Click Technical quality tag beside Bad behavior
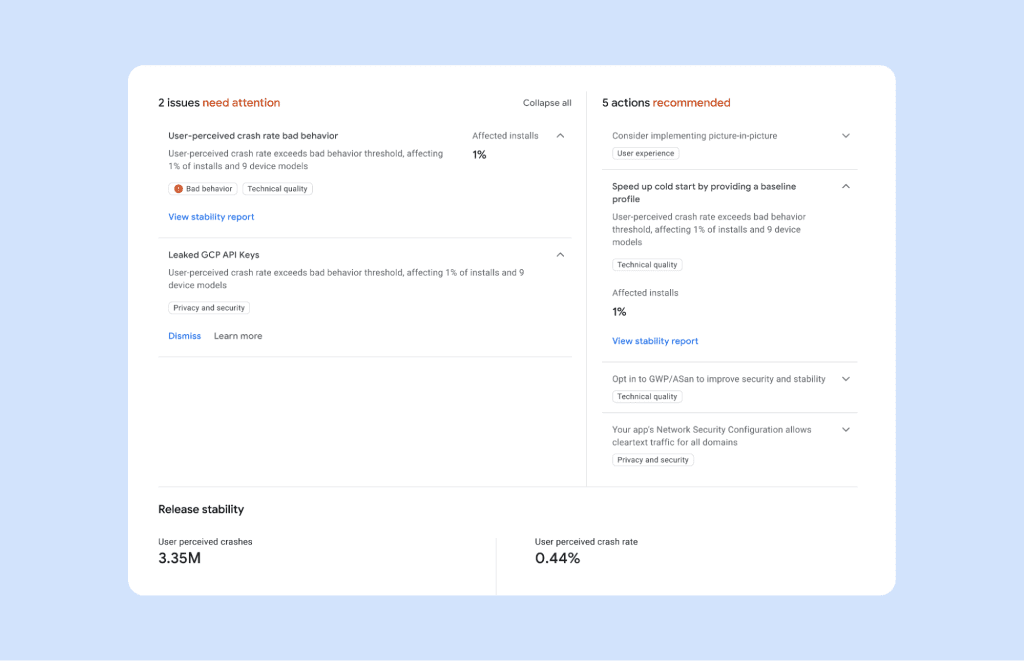The image size is (1024, 661). (x=278, y=189)
